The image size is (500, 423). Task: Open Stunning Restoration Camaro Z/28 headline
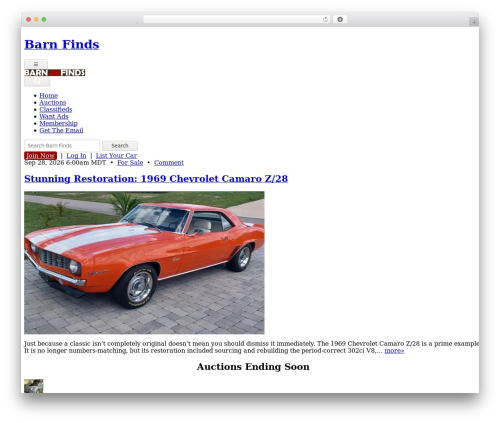[x=156, y=179]
